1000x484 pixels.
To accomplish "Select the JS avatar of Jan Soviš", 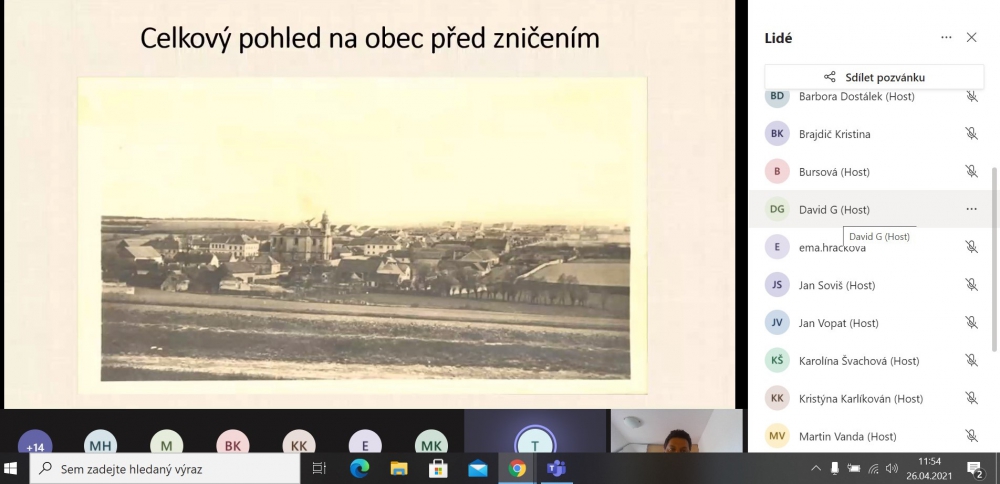I will point(777,285).
